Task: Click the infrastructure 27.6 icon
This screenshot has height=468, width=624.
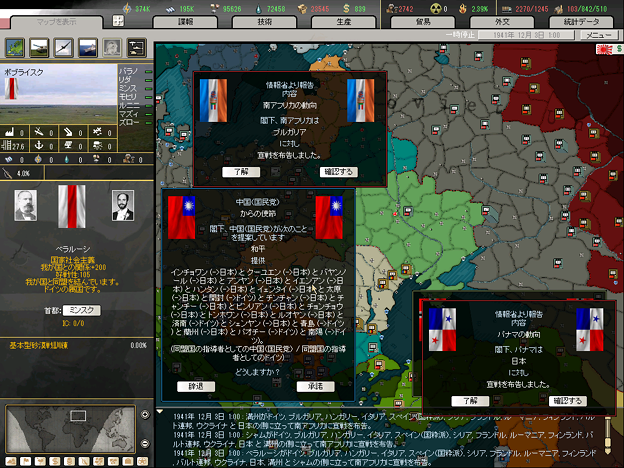Action: coord(7,146)
